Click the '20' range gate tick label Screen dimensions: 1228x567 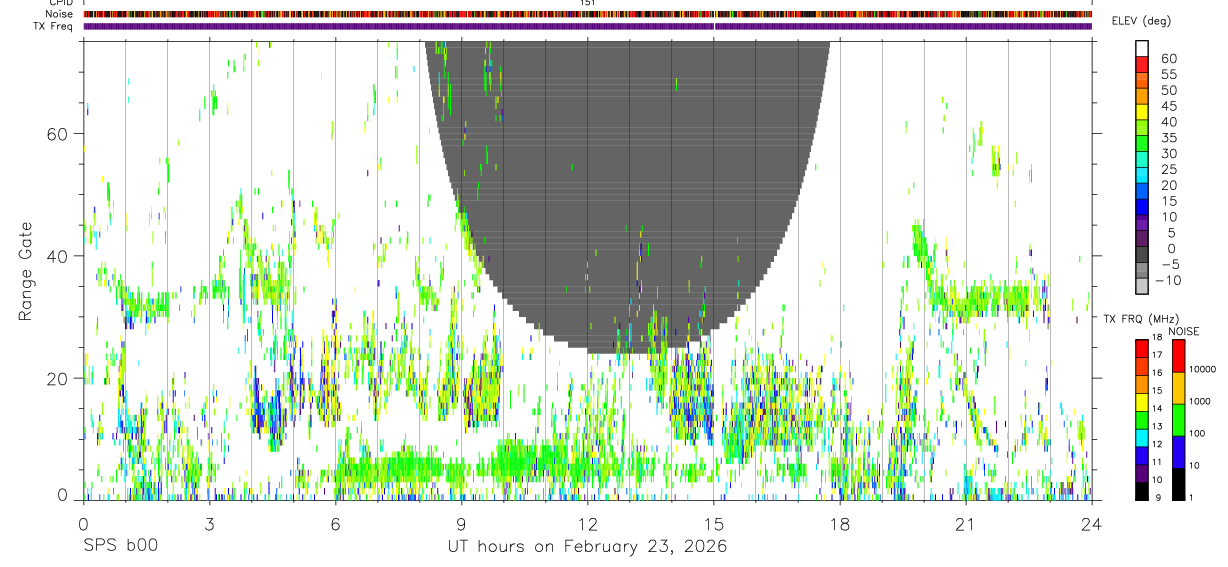coord(59,378)
